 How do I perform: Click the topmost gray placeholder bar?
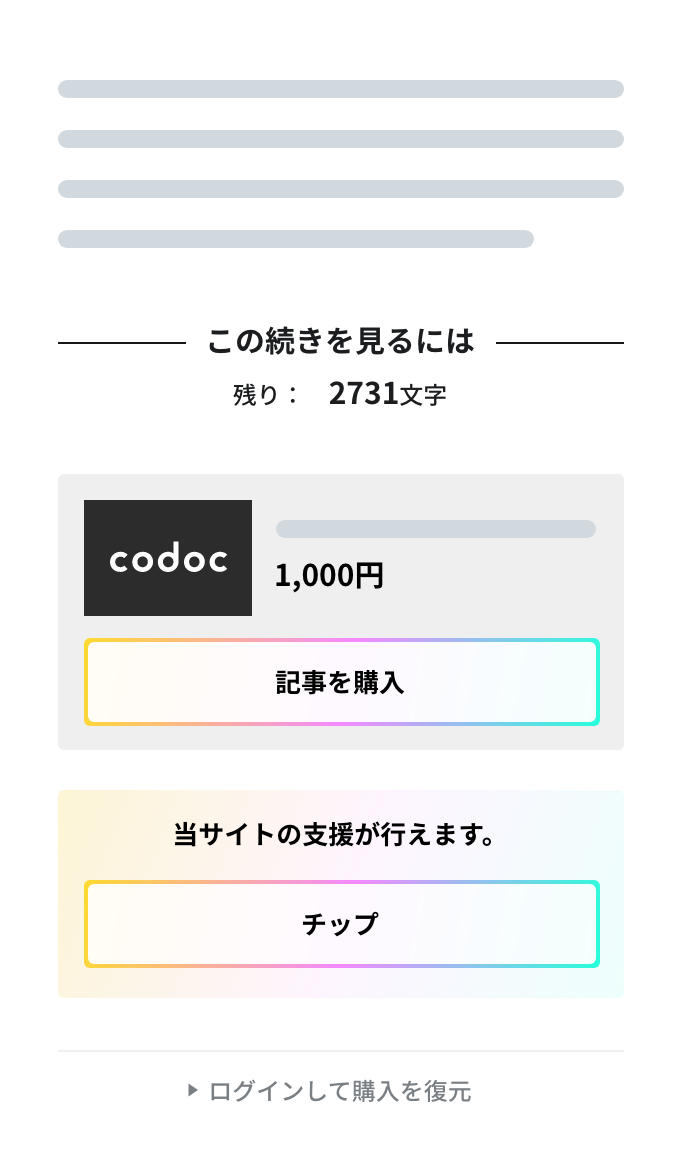tap(340, 89)
